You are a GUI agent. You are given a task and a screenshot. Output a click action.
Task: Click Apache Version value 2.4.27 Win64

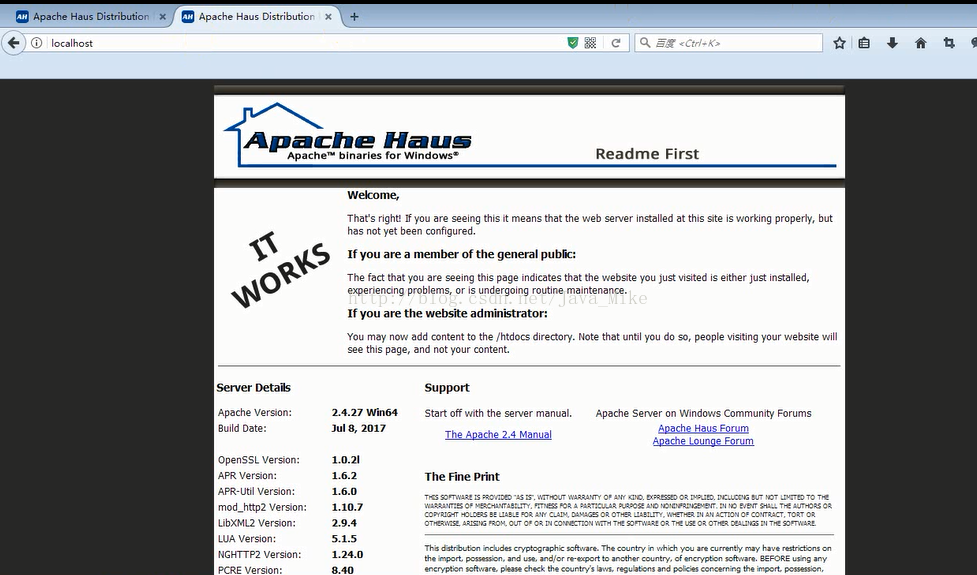(x=365, y=412)
